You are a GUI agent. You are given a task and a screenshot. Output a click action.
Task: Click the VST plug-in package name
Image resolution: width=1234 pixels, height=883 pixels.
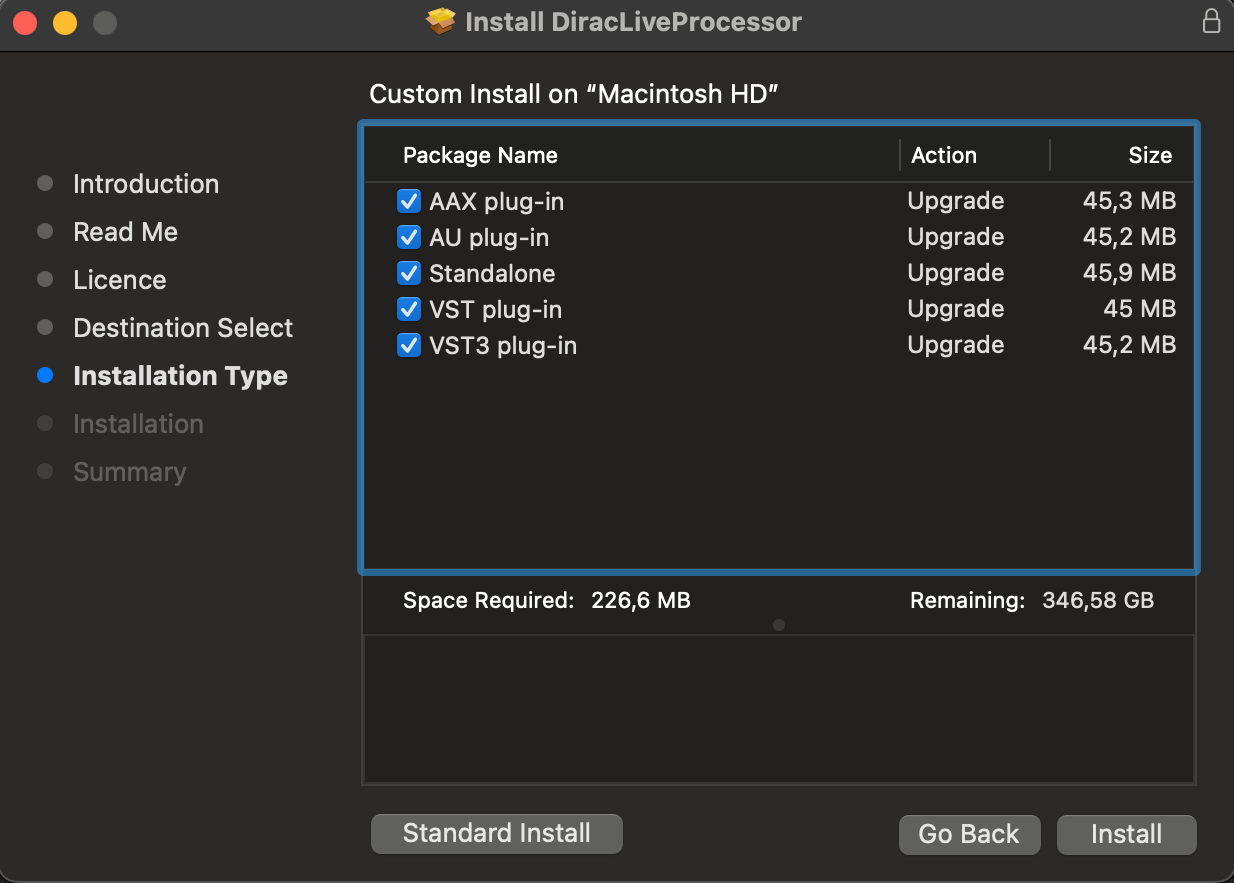point(496,309)
